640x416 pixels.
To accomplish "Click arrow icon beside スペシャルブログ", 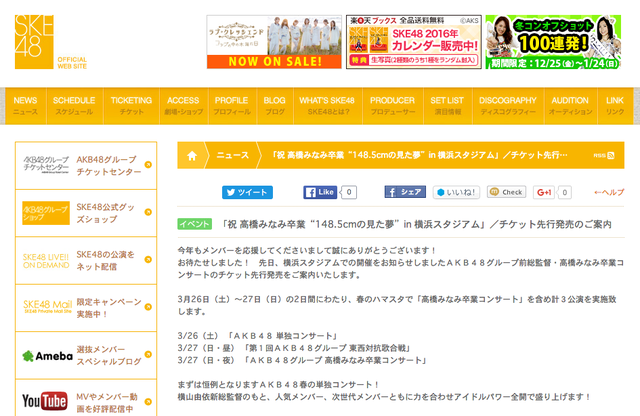I will click(x=148, y=354).
